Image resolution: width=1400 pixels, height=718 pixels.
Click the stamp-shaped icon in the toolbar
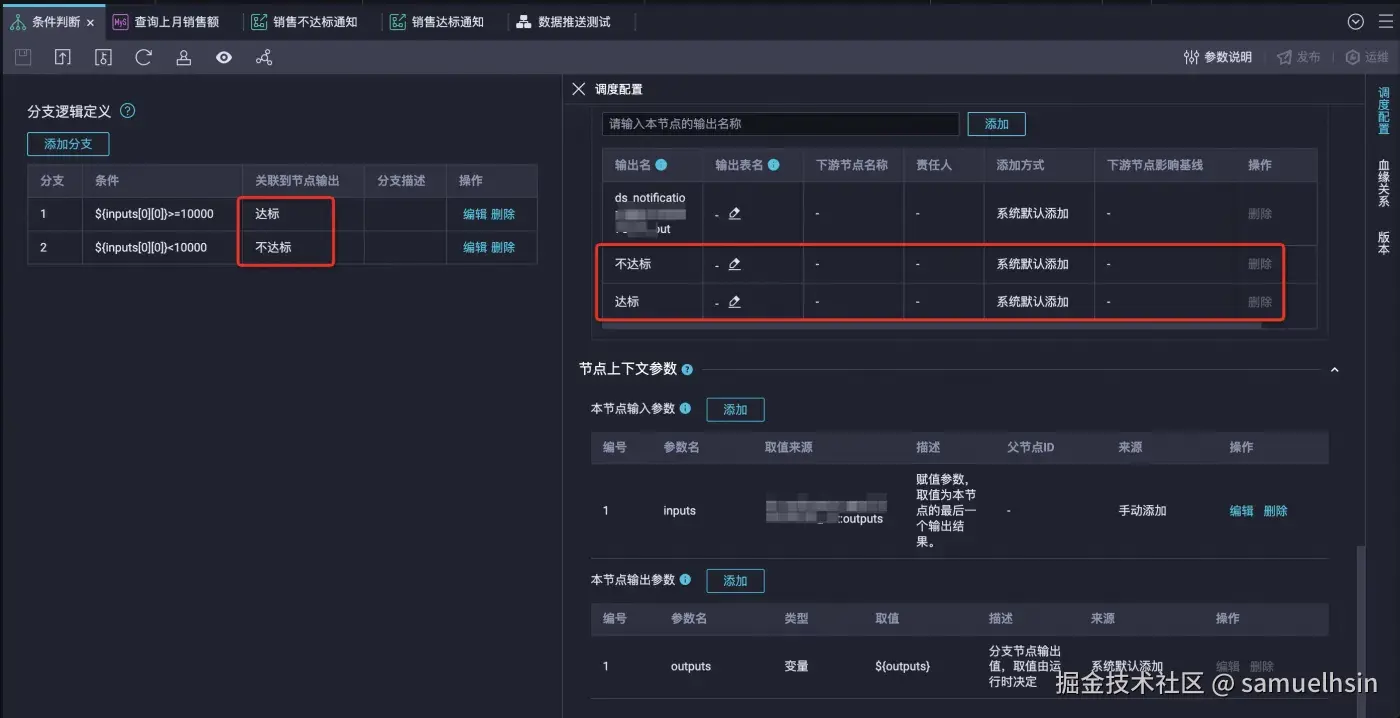[x=184, y=58]
